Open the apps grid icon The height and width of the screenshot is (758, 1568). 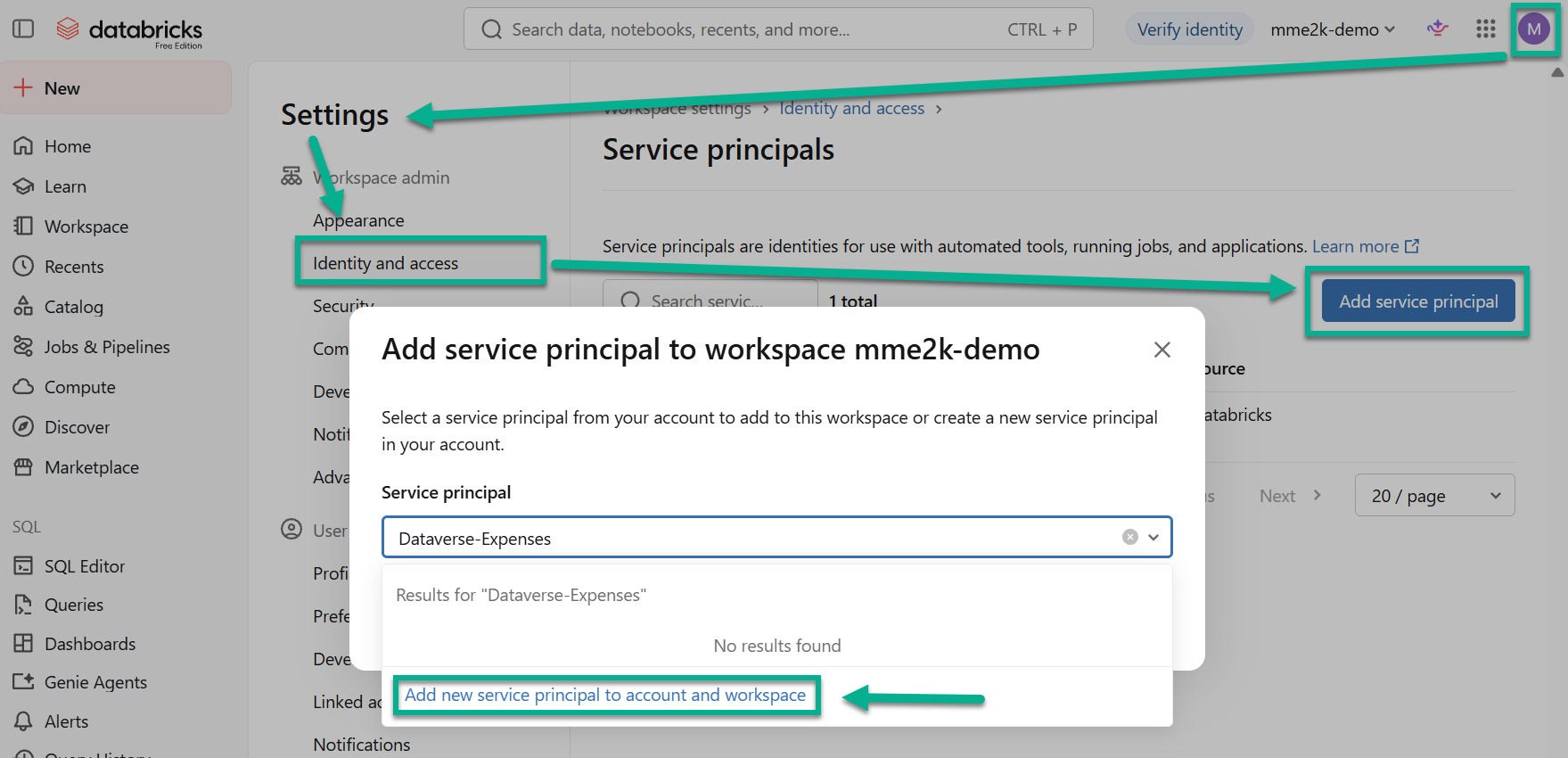pyautogui.click(x=1485, y=29)
